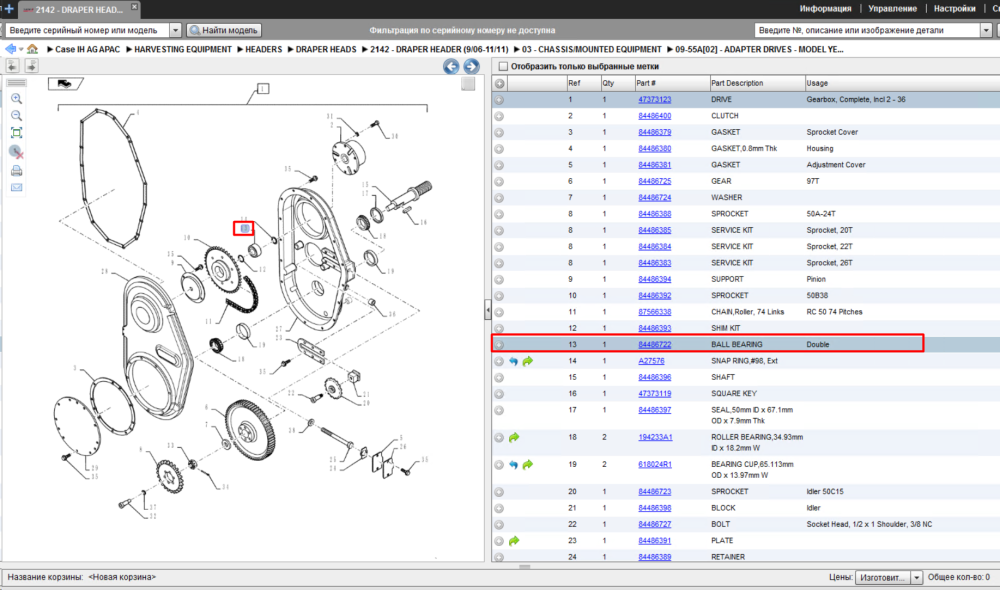Image resolution: width=1000 pixels, height=590 pixels.
Task: Click the highlighted callout 13 in the diagram
Action: point(244,228)
